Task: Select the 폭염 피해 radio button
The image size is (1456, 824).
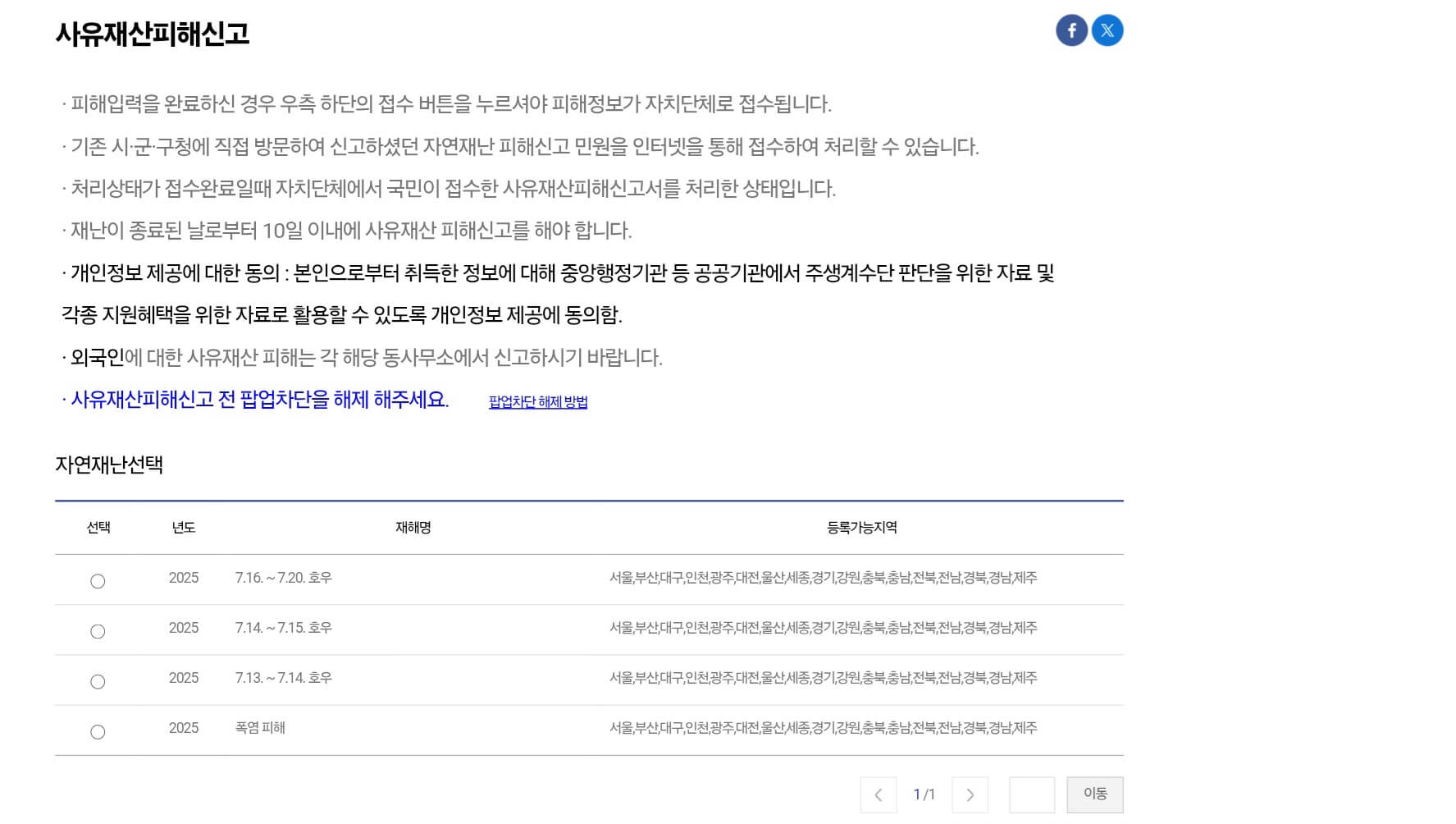Action: point(98,730)
